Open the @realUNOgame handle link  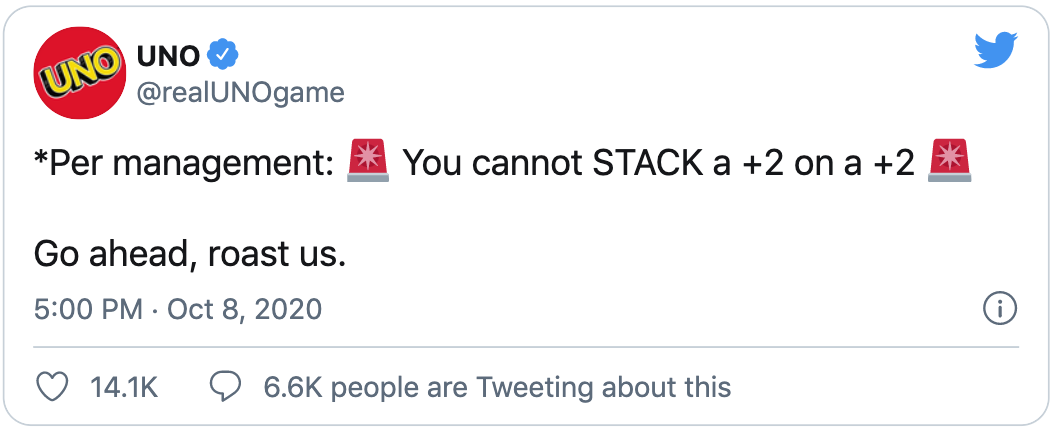tap(240, 93)
